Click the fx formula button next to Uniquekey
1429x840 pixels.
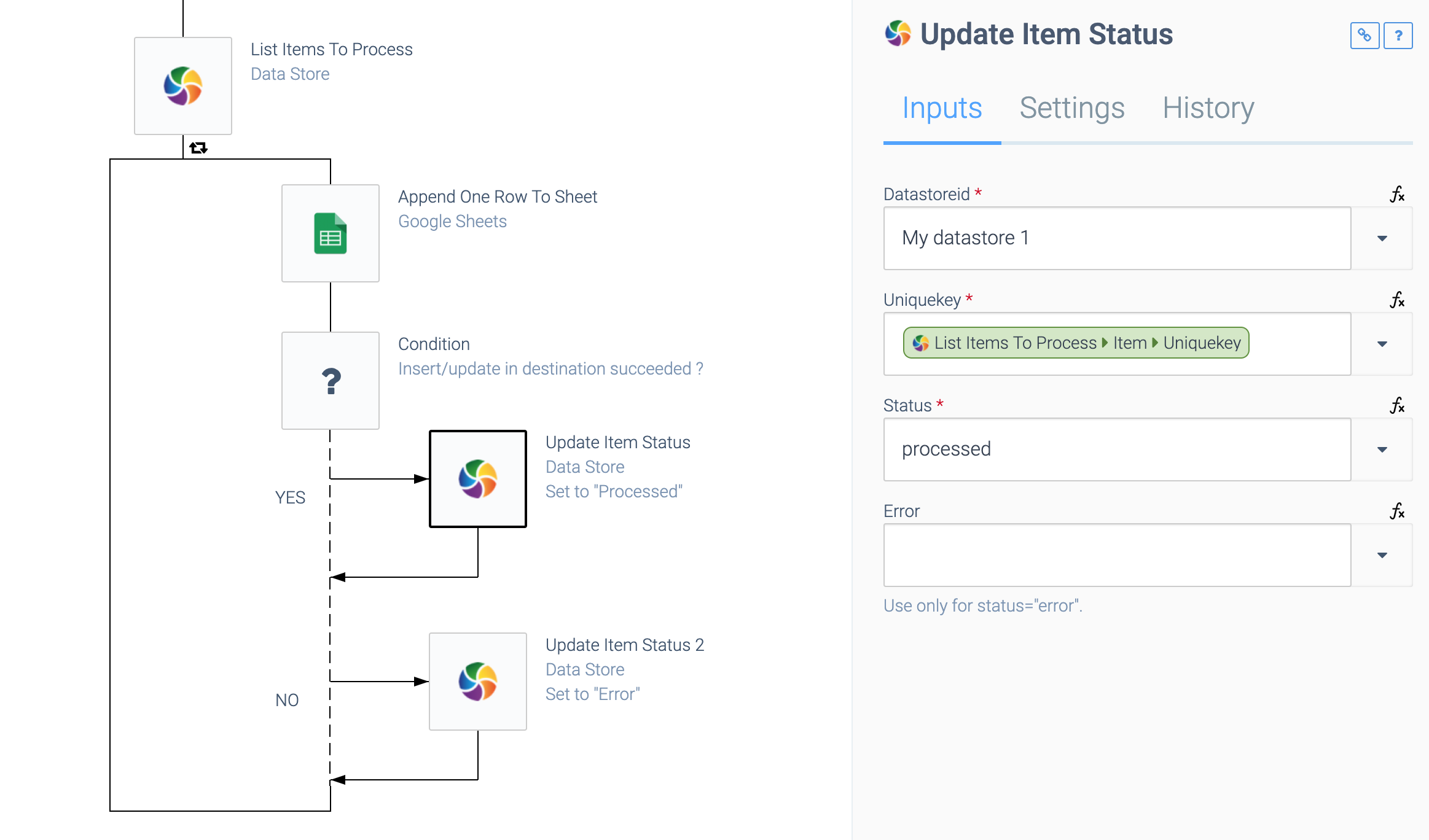1397,300
